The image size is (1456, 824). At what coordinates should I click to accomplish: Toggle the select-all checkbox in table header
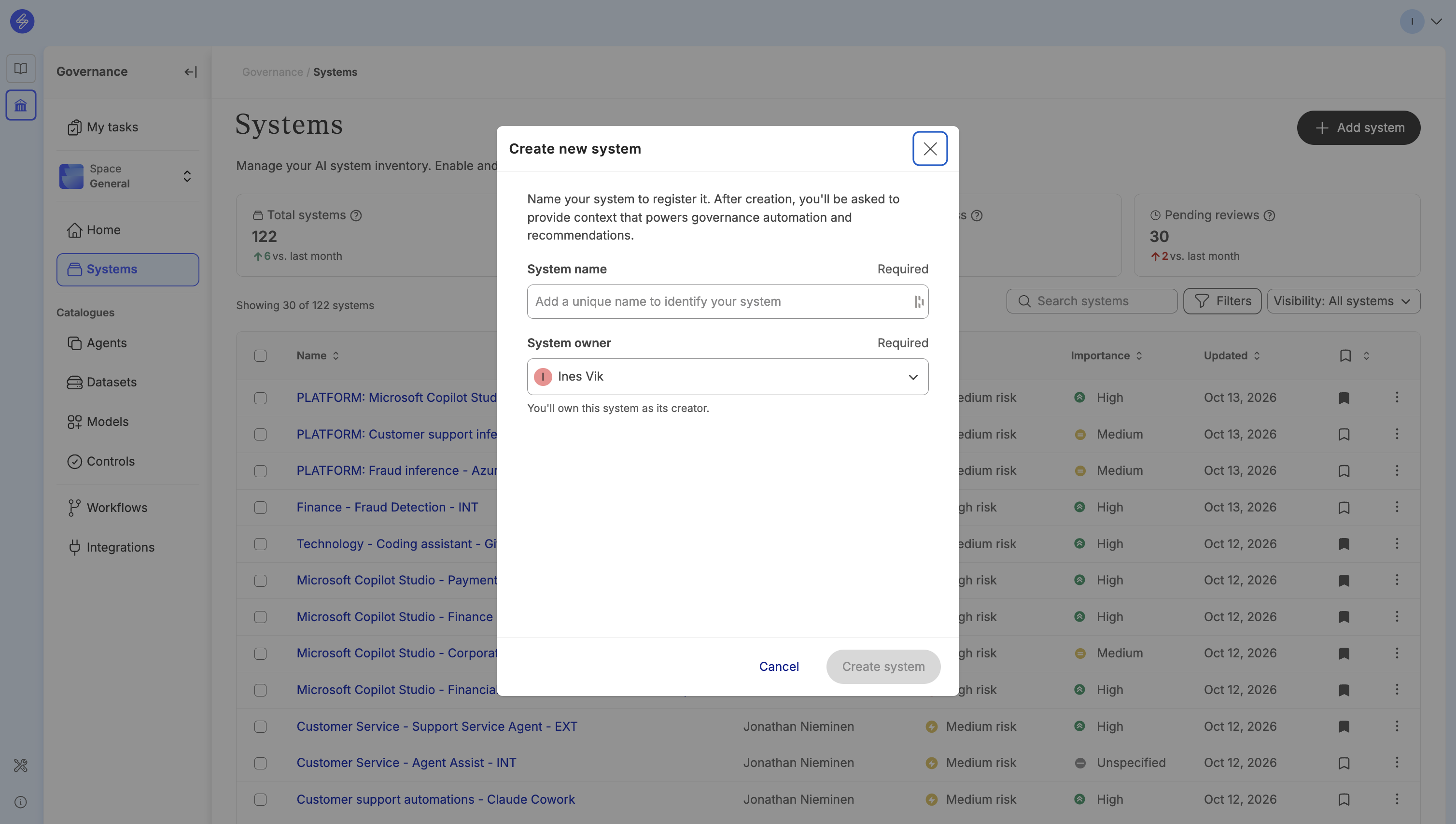pos(260,356)
